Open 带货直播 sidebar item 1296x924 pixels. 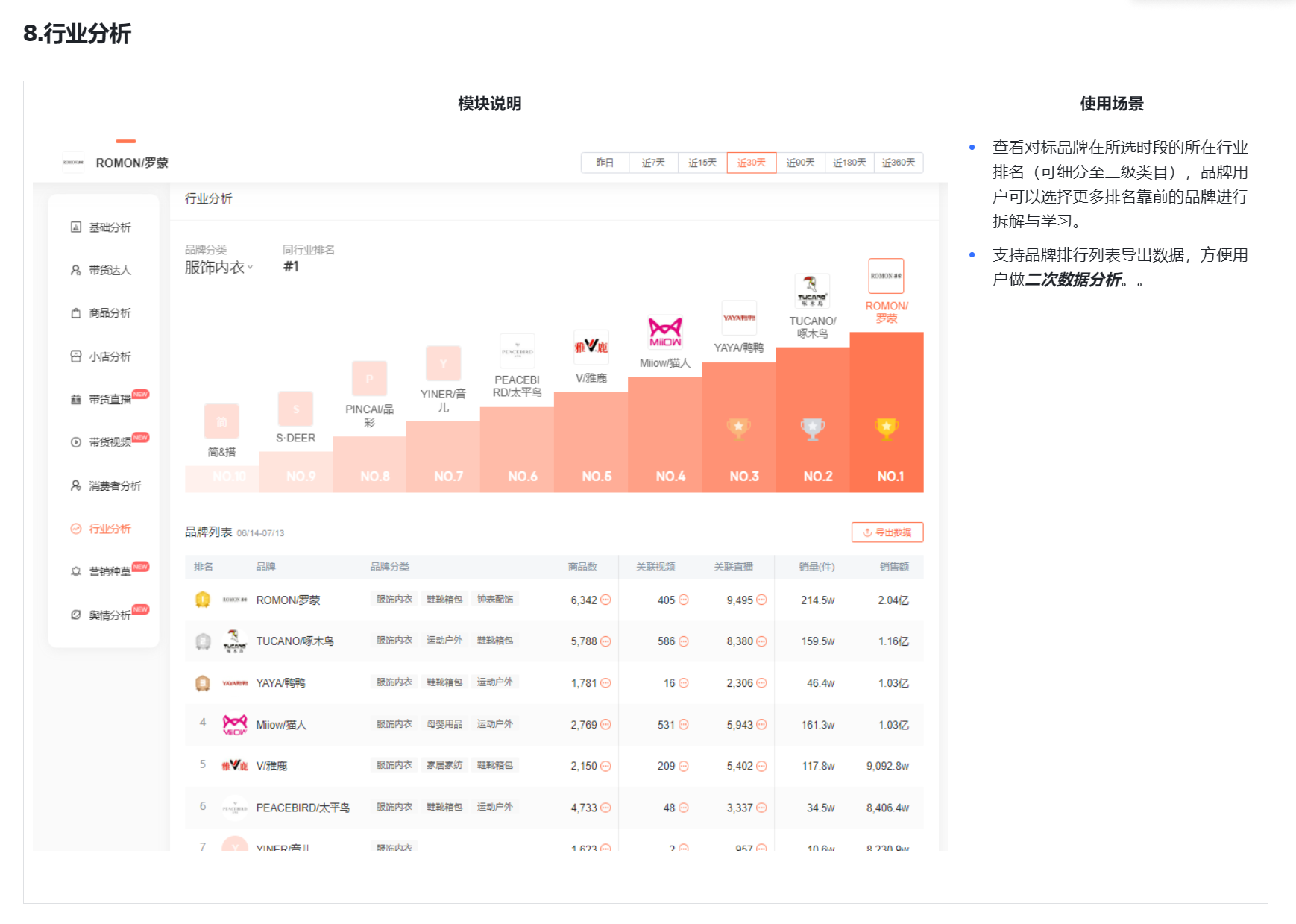point(110,399)
